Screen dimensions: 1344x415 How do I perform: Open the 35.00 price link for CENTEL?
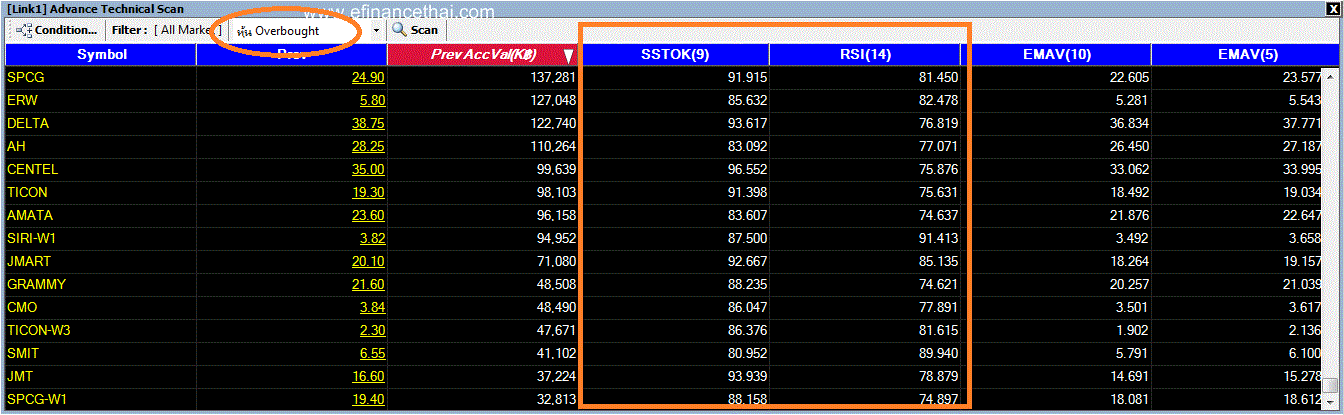(x=368, y=169)
